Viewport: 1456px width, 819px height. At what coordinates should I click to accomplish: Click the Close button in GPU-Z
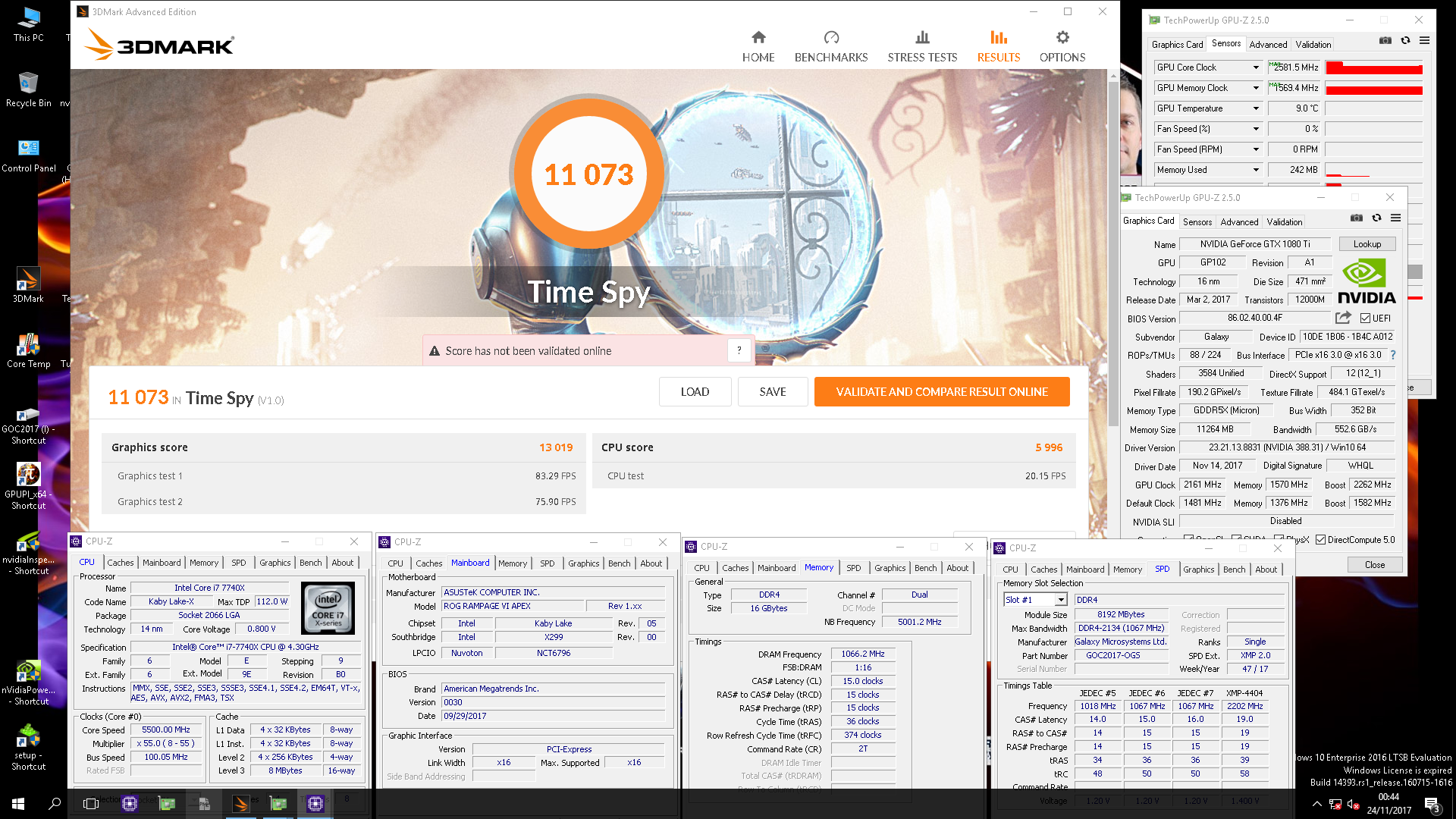(x=1374, y=565)
